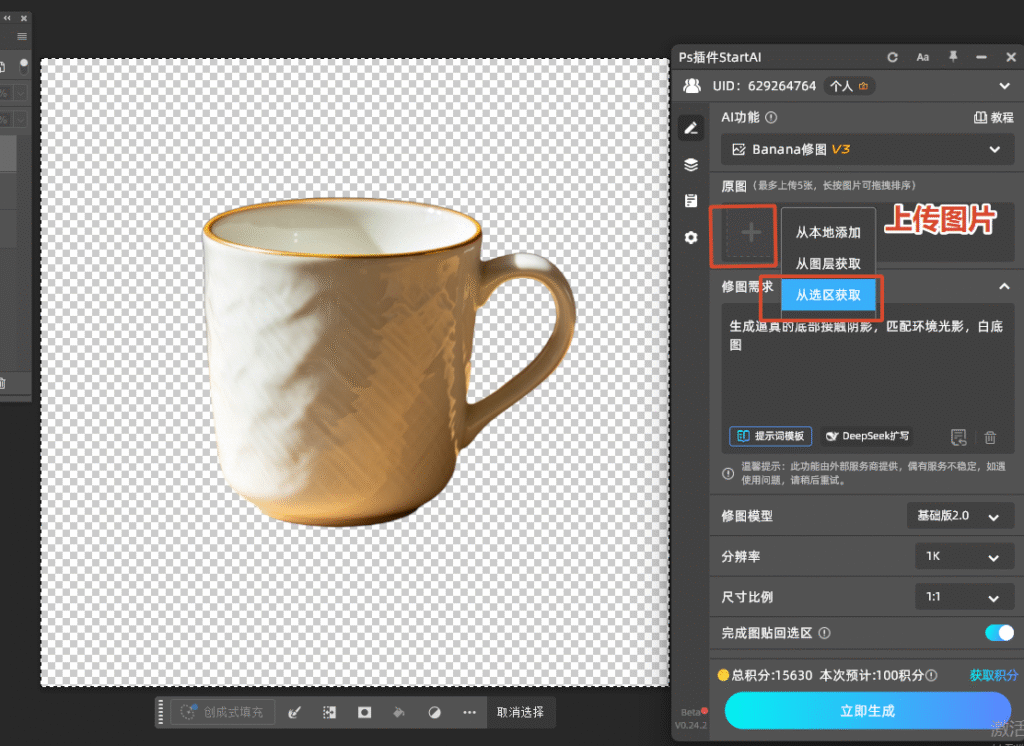Image resolution: width=1024 pixels, height=746 pixels.
Task: Open the 教程 tutorial link
Action: (993, 118)
